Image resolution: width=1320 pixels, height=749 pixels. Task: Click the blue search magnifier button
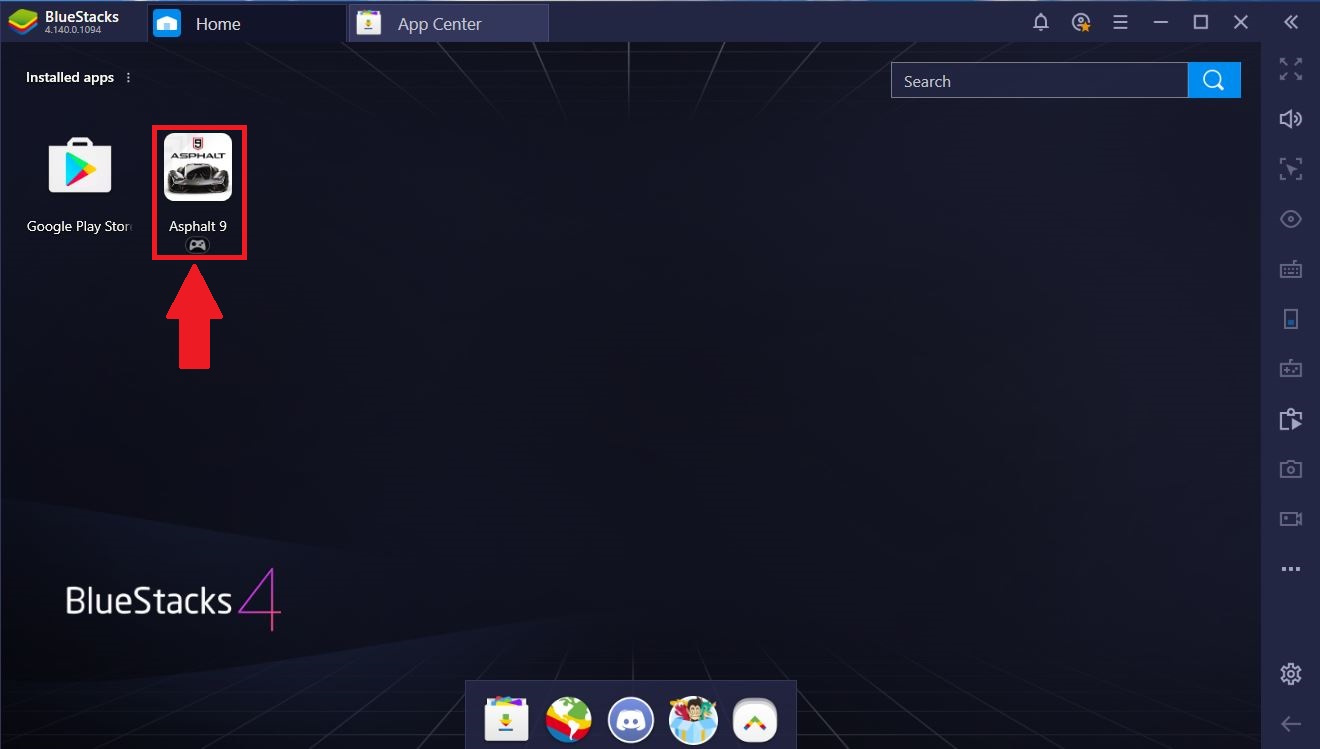click(x=1214, y=81)
